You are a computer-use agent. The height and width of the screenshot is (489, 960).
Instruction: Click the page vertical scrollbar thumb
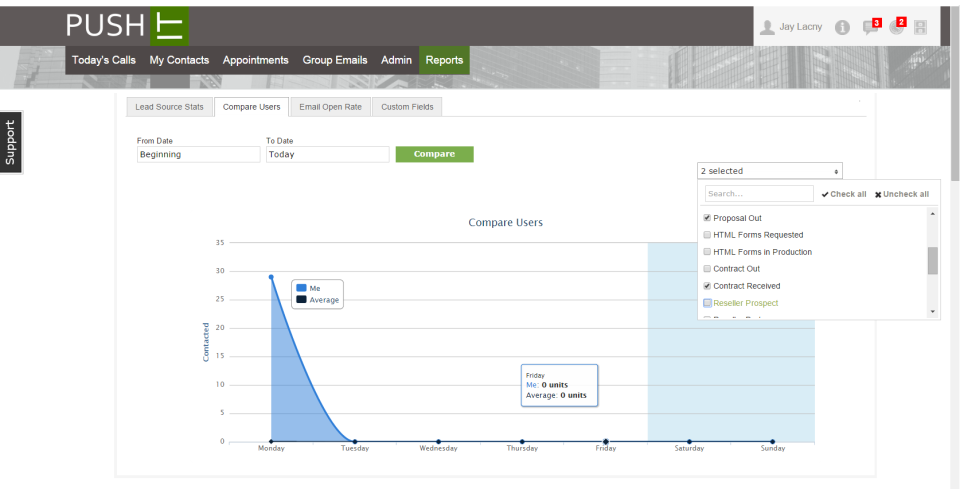point(955,95)
